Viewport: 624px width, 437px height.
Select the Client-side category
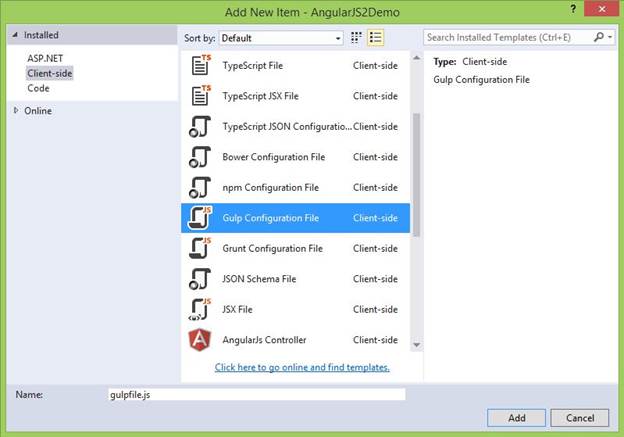(x=50, y=73)
